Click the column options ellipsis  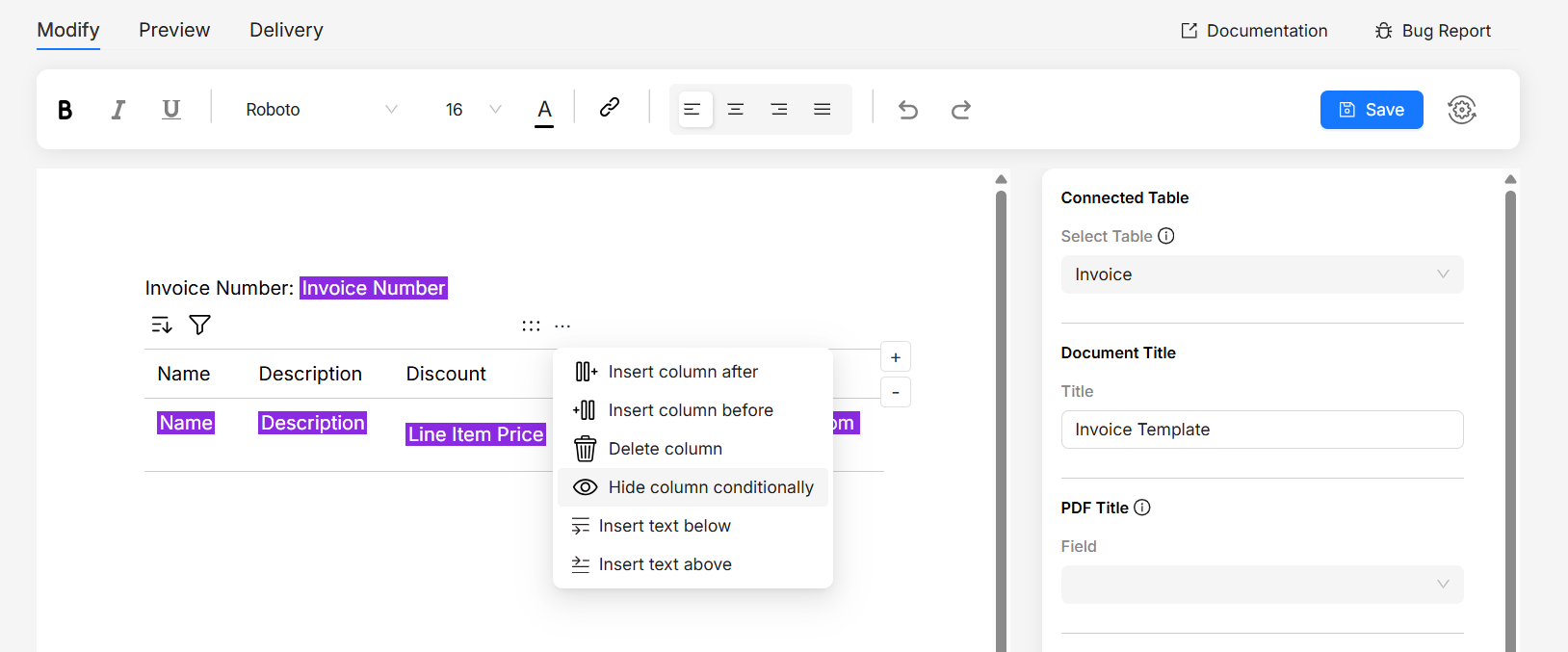pos(562,326)
